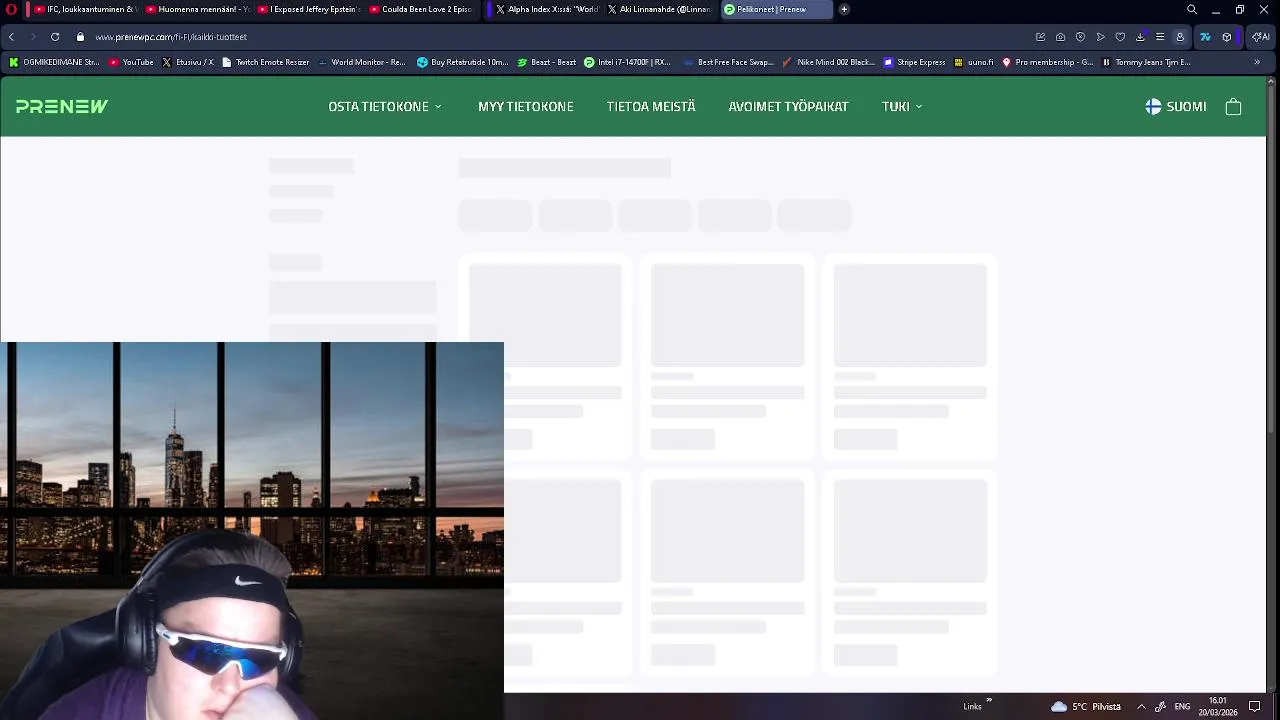
Task: Open the MYY TIETOKONE page
Action: 526,106
